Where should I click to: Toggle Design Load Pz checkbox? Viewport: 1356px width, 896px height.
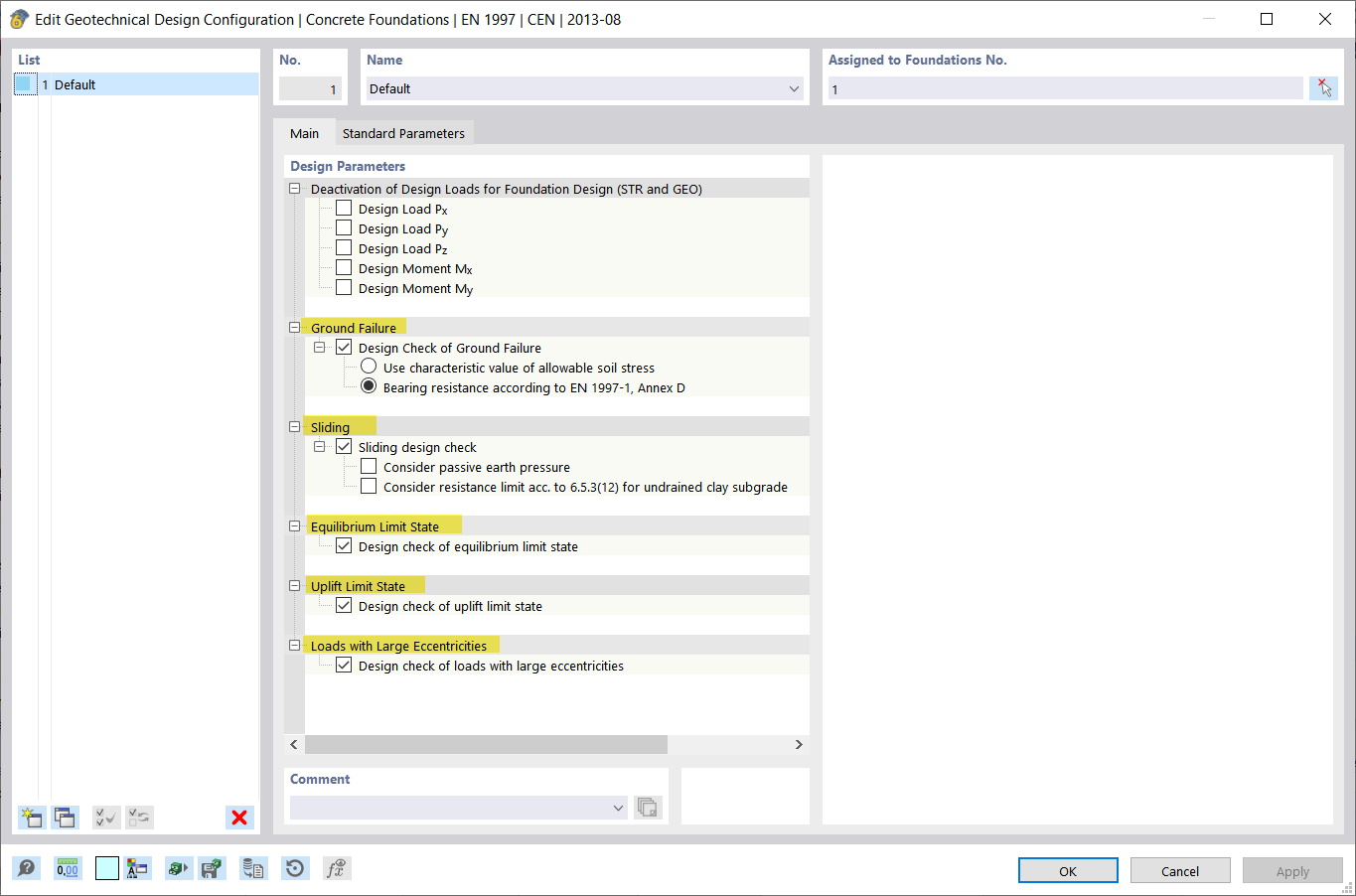344,247
